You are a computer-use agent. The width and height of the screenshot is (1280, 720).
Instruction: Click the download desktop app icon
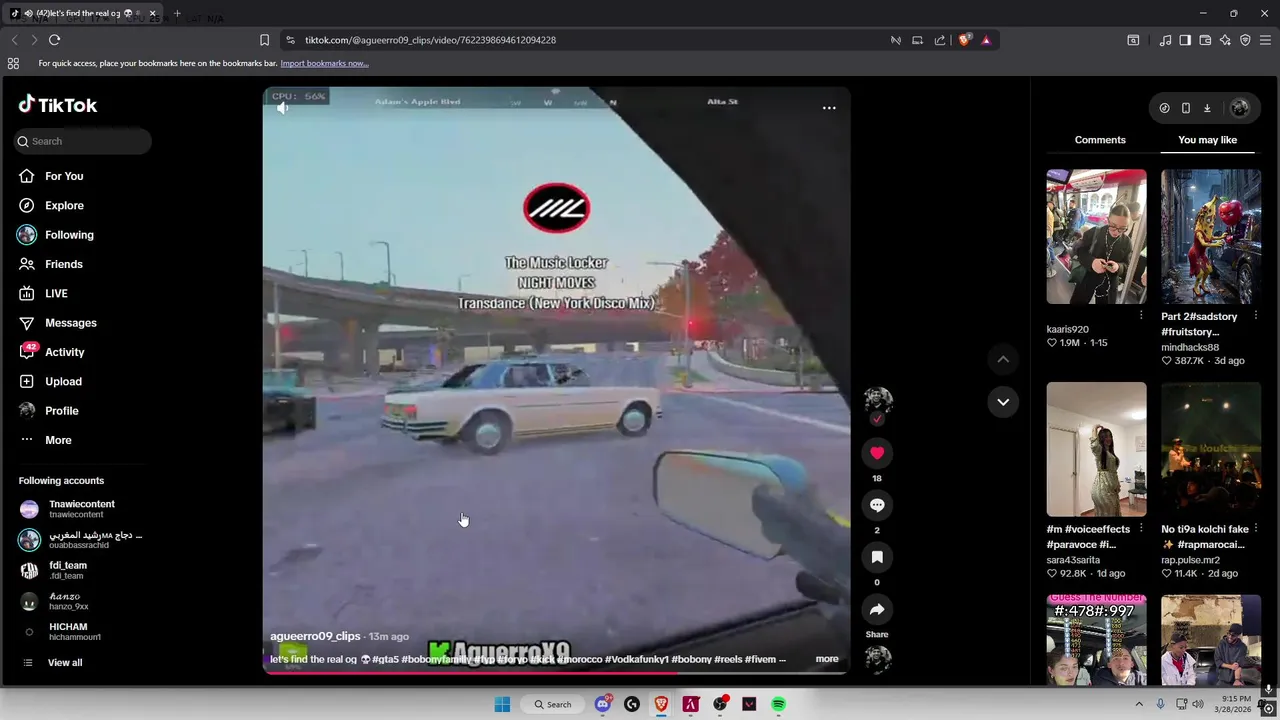(1207, 108)
